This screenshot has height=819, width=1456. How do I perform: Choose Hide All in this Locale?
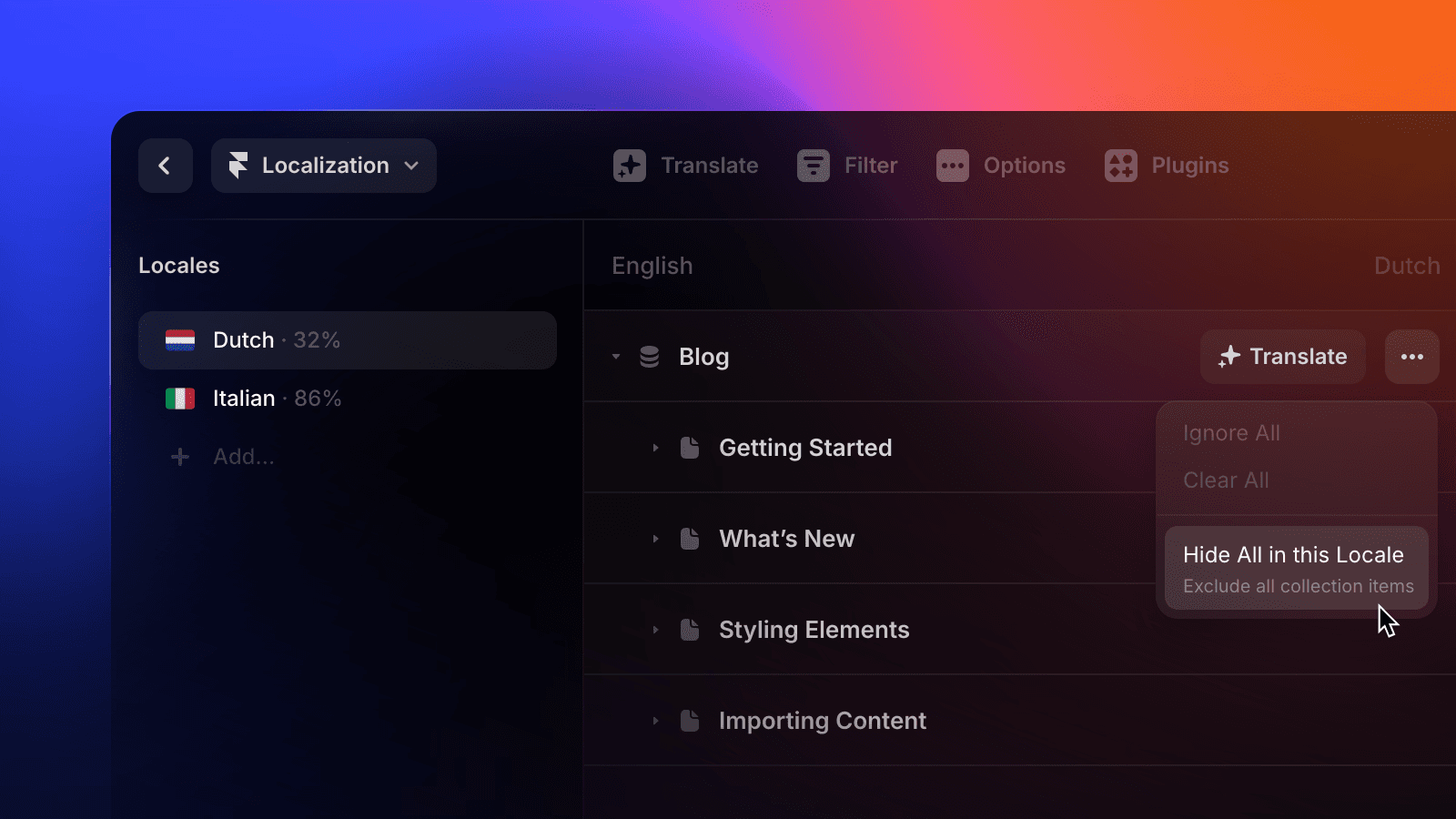1297,568
